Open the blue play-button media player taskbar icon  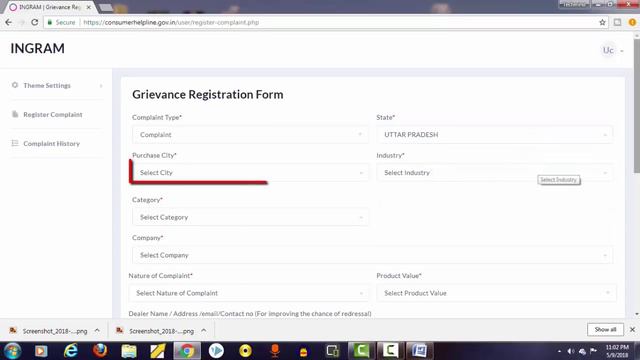pos(216,351)
